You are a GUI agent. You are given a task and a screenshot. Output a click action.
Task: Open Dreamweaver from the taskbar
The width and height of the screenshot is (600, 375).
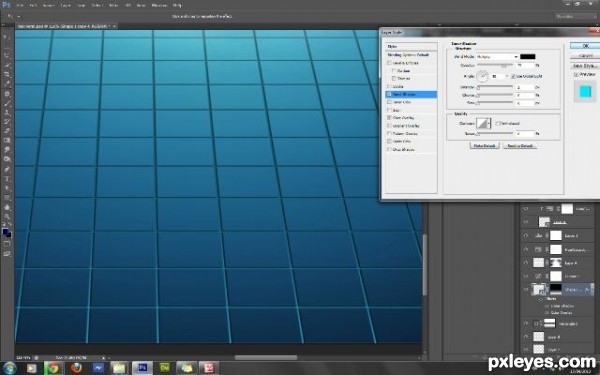pos(165,368)
